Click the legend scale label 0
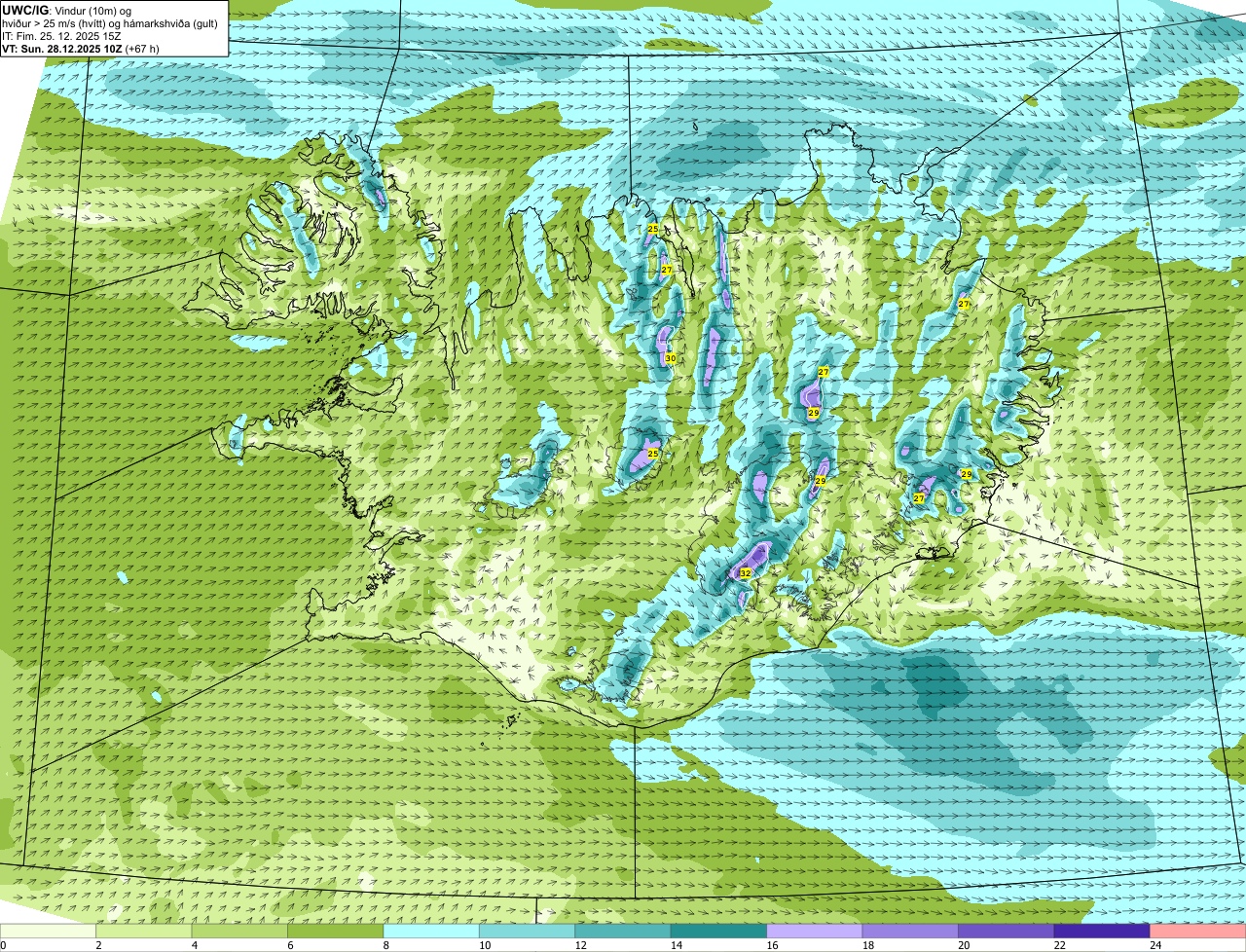Image resolution: width=1246 pixels, height=952 pixels. 4,945
